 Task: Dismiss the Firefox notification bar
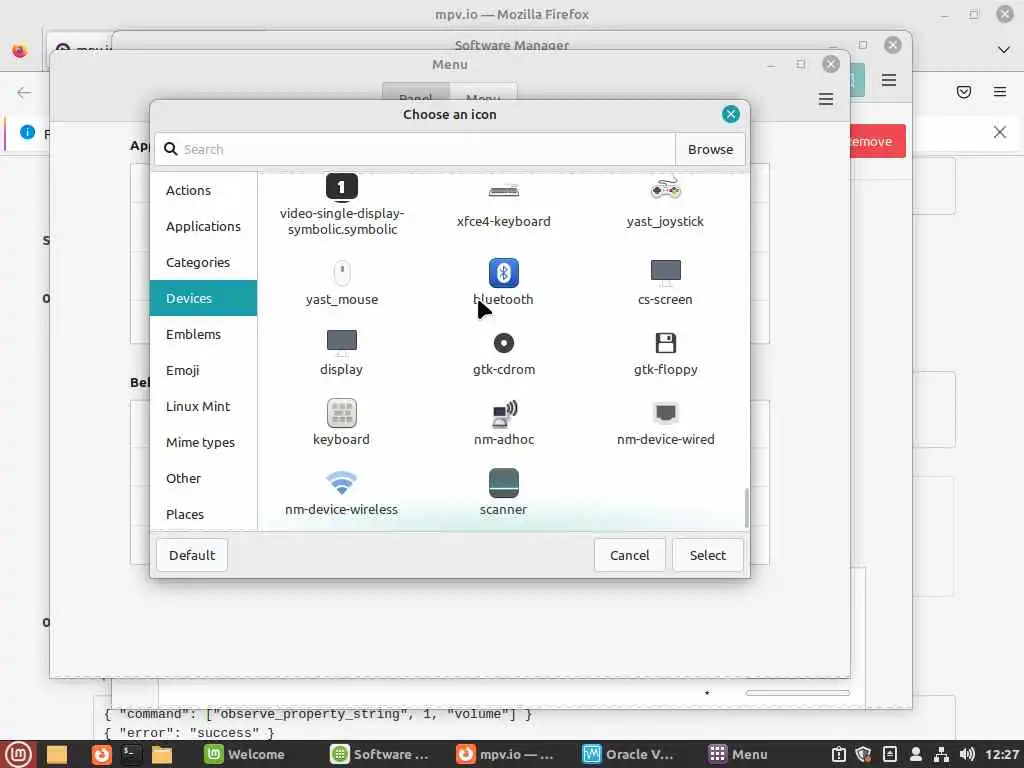point(1000,132)
